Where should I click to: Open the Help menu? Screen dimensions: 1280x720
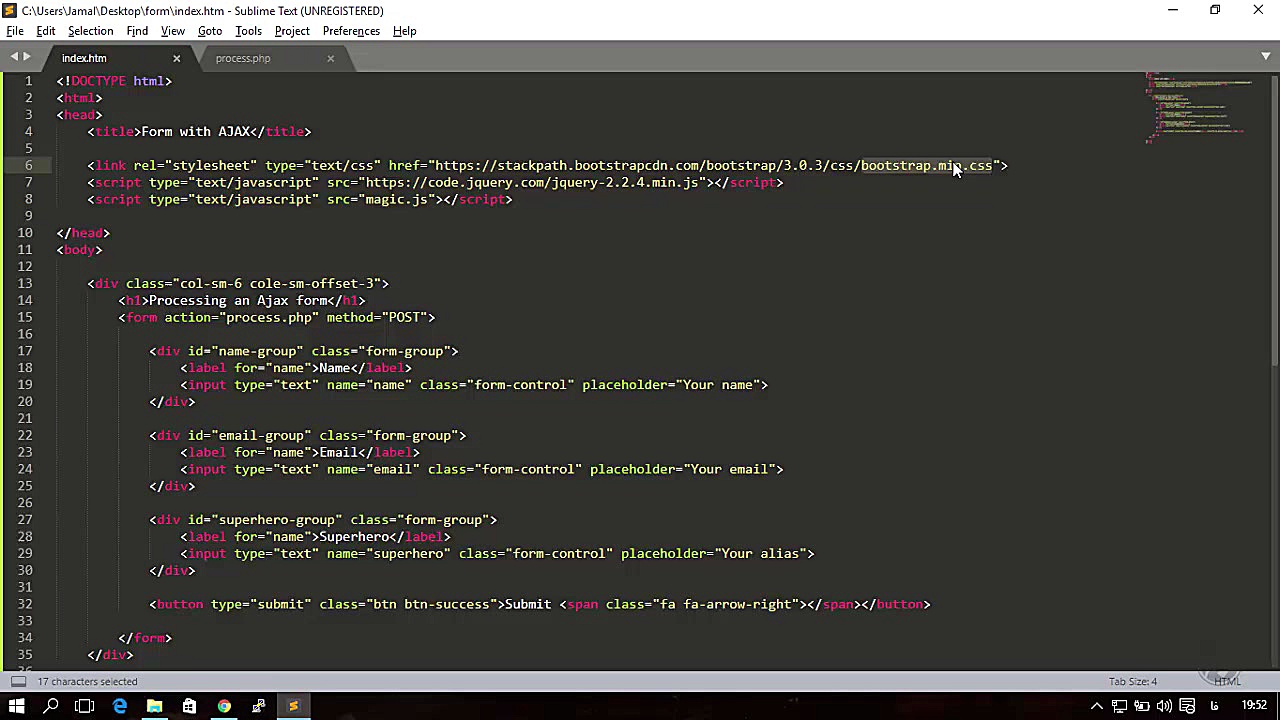[x=404, y=31]
